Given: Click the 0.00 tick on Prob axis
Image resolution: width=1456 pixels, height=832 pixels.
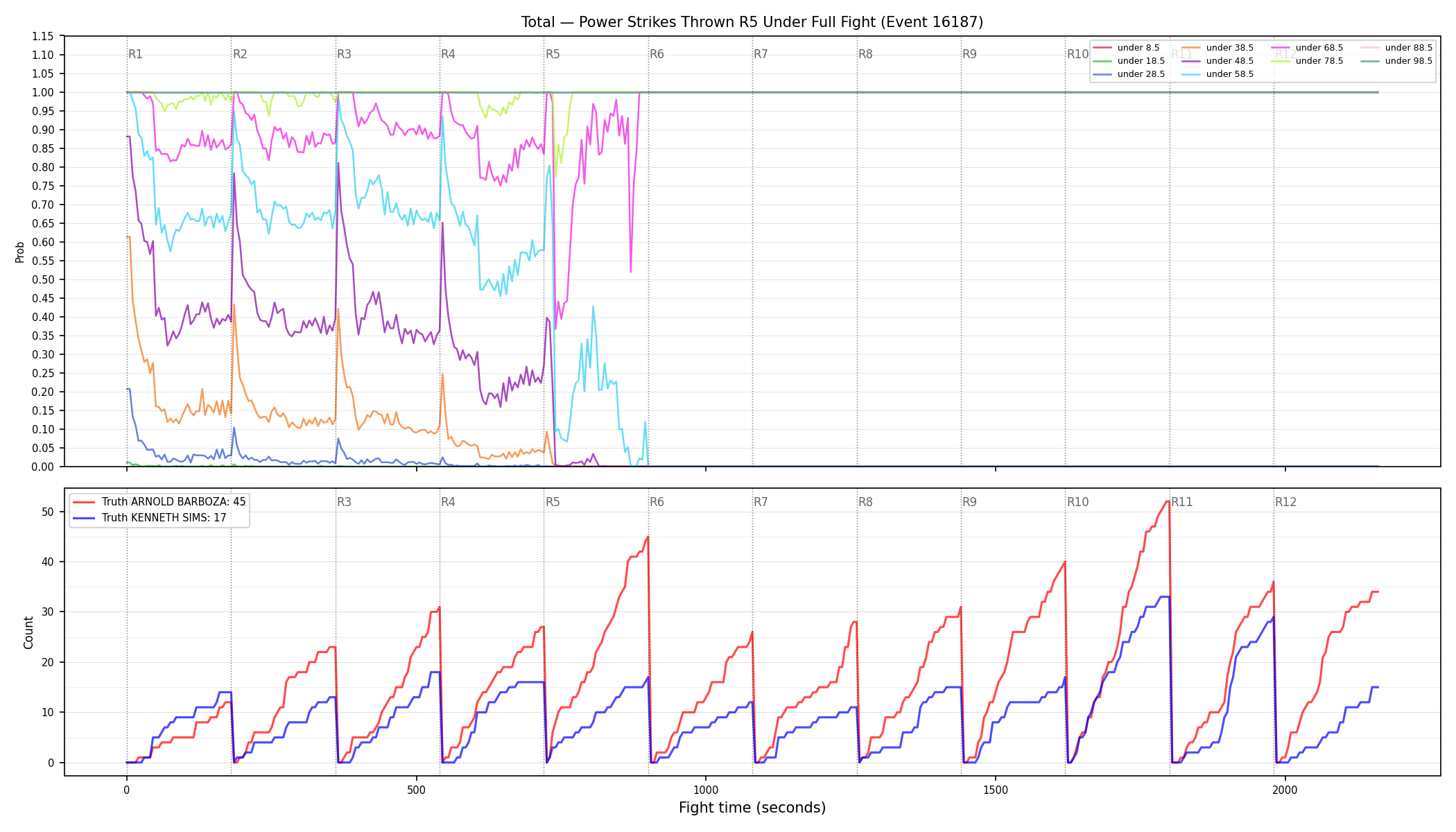Looking at the screenshot, I should coord(43,467).
